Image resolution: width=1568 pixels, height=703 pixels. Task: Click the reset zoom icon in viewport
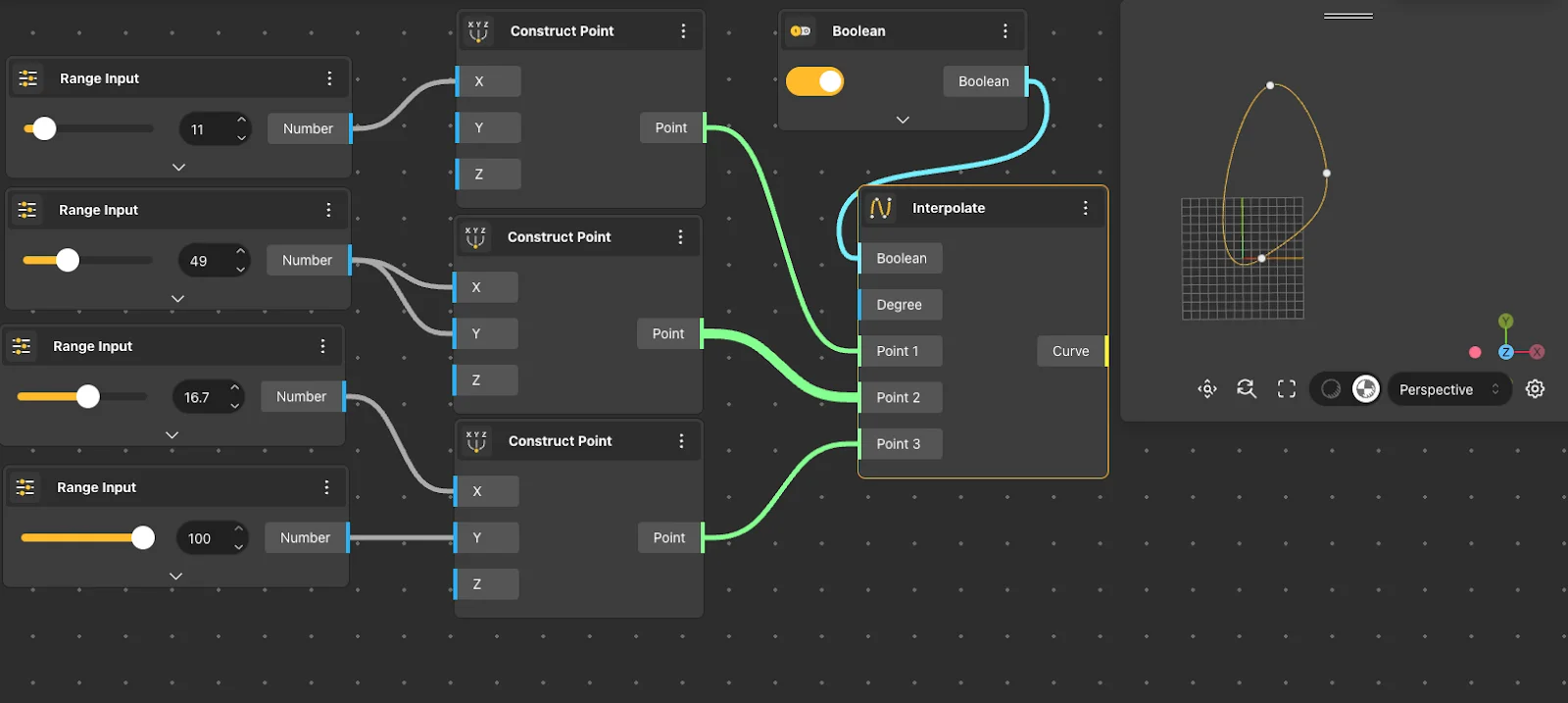[1247, 389]
